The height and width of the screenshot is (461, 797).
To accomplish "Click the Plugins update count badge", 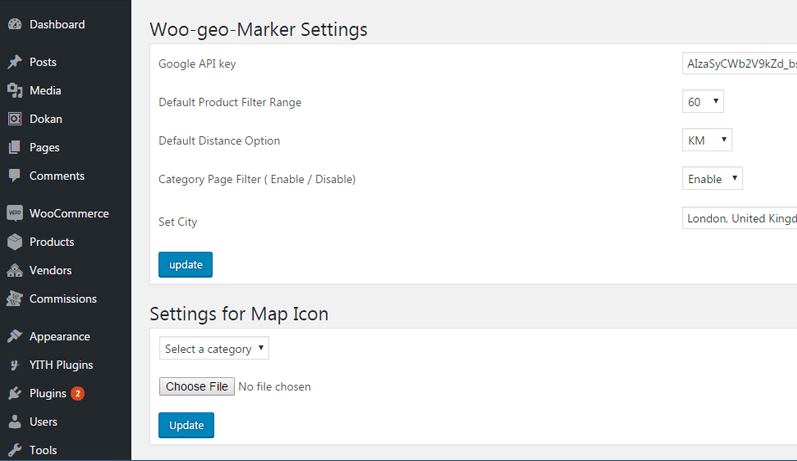I will (77, 393).
